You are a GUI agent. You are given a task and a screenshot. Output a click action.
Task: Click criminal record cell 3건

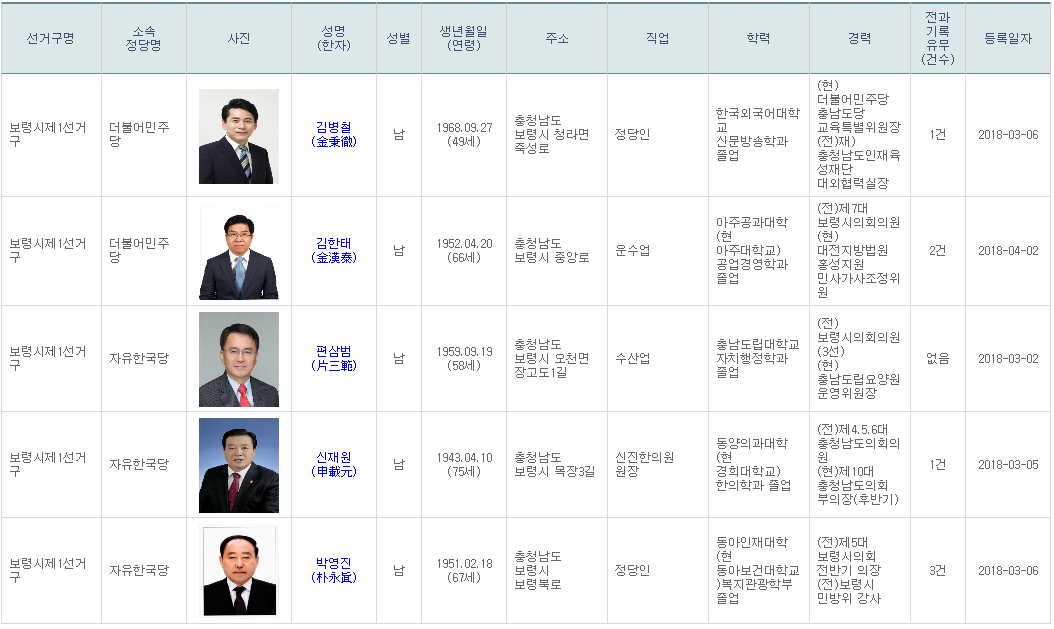(938, 571)
